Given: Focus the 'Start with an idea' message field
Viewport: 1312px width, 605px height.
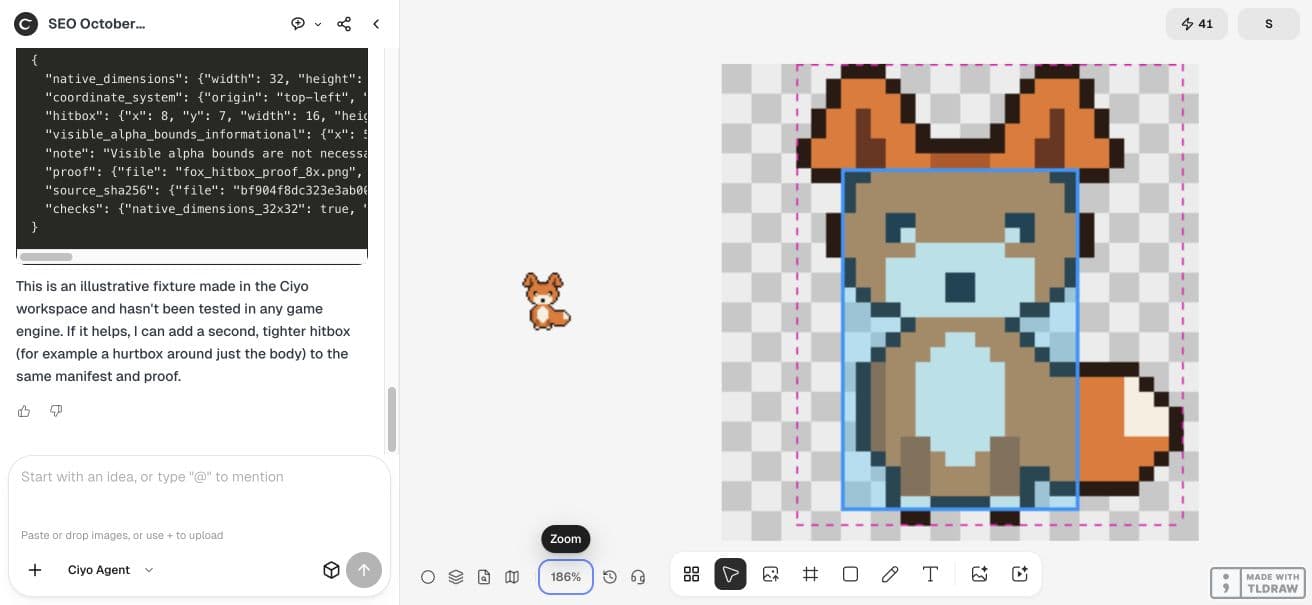Looking at the screenshot, I should pyautogui.click(x=198, y=477).
